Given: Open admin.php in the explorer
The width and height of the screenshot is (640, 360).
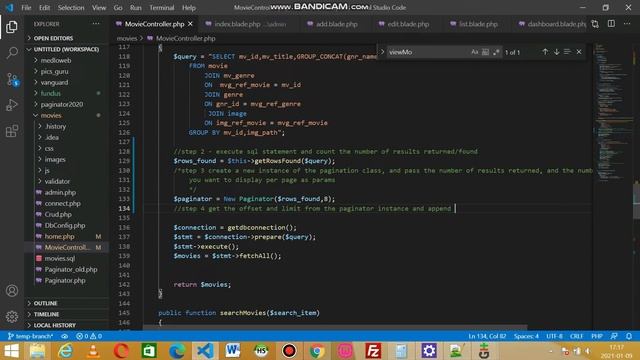Looking at the screenshot, I should click(67, 192).
